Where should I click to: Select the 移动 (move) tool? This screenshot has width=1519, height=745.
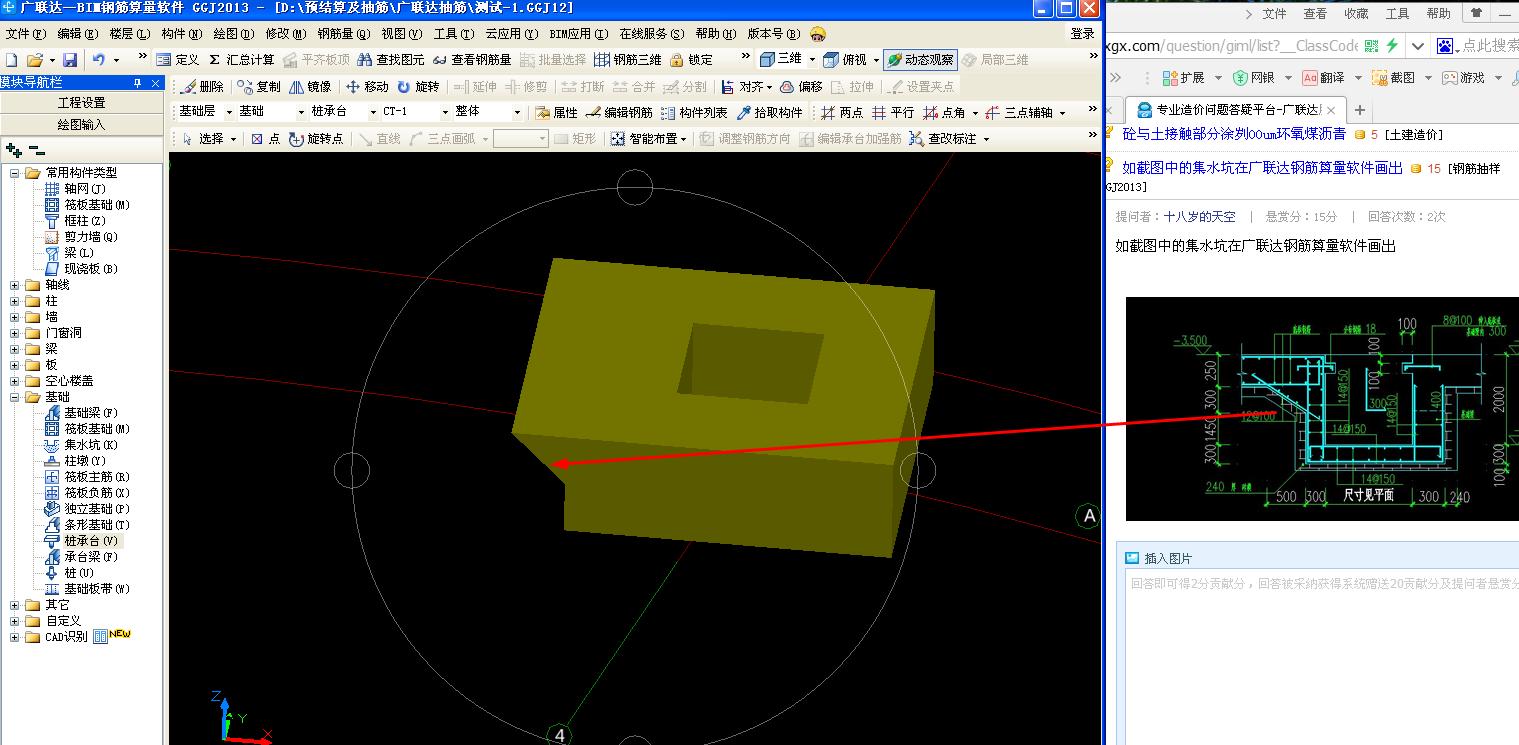(367, 87)
